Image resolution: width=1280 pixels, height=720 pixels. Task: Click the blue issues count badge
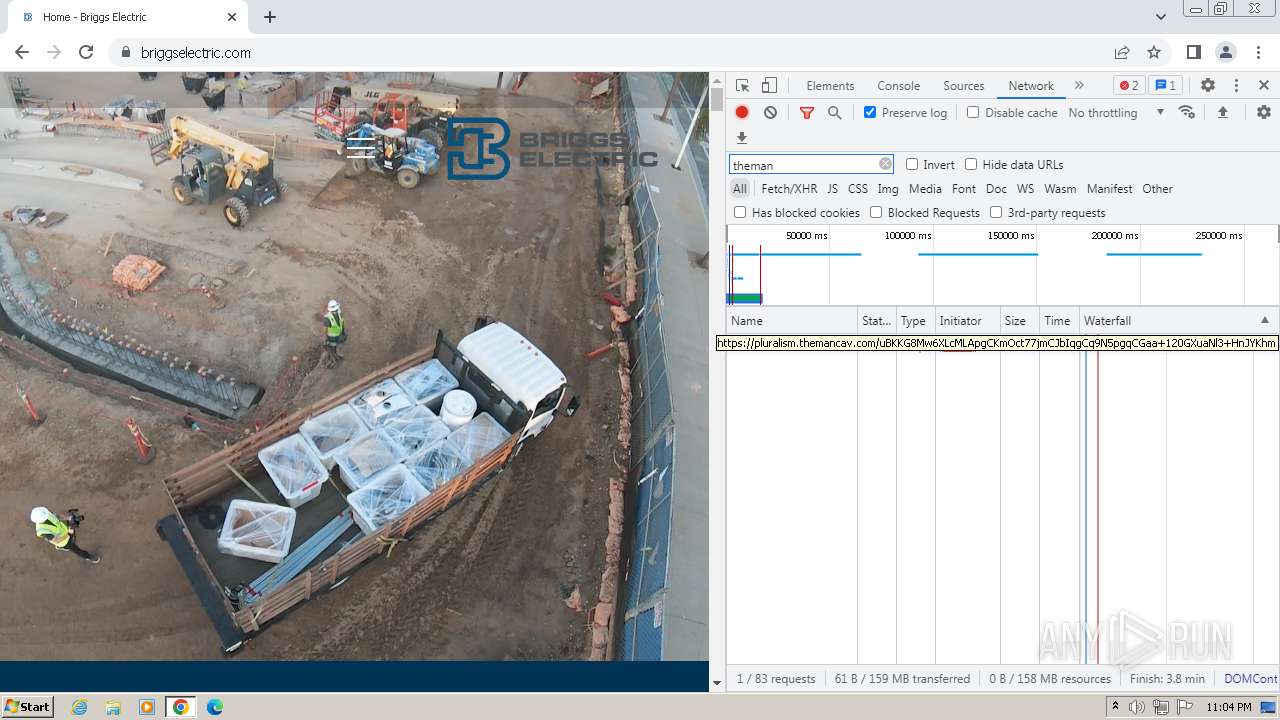(x=1165, y=86)
